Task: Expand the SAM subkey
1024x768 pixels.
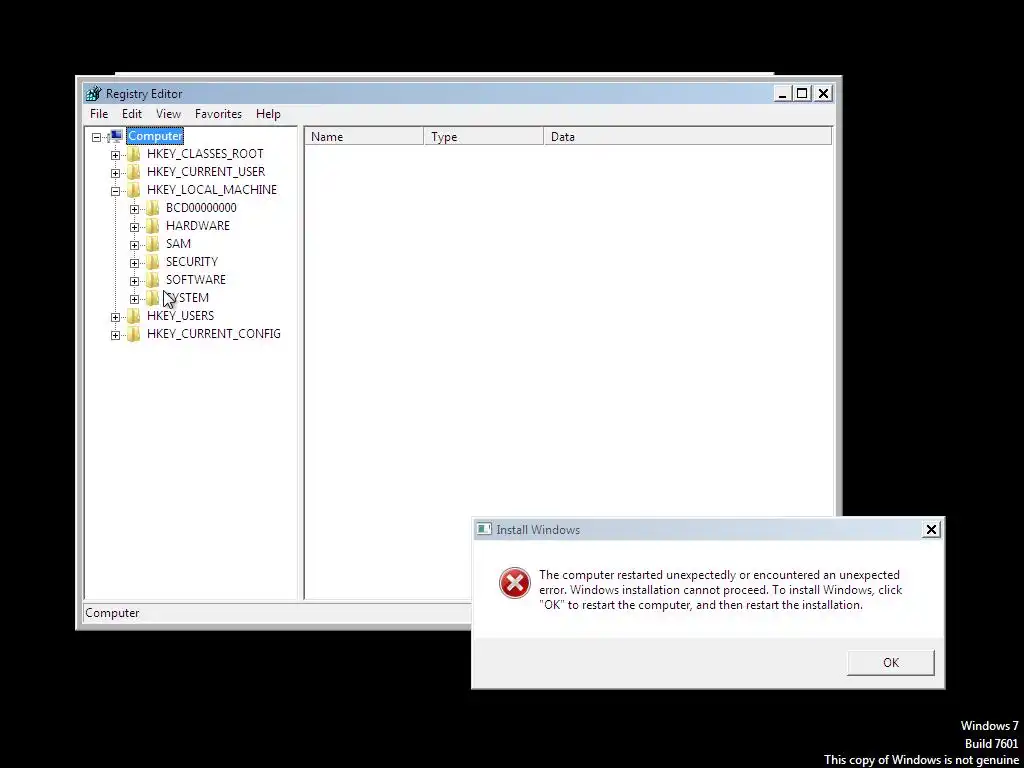Action: tap(135, 245)
